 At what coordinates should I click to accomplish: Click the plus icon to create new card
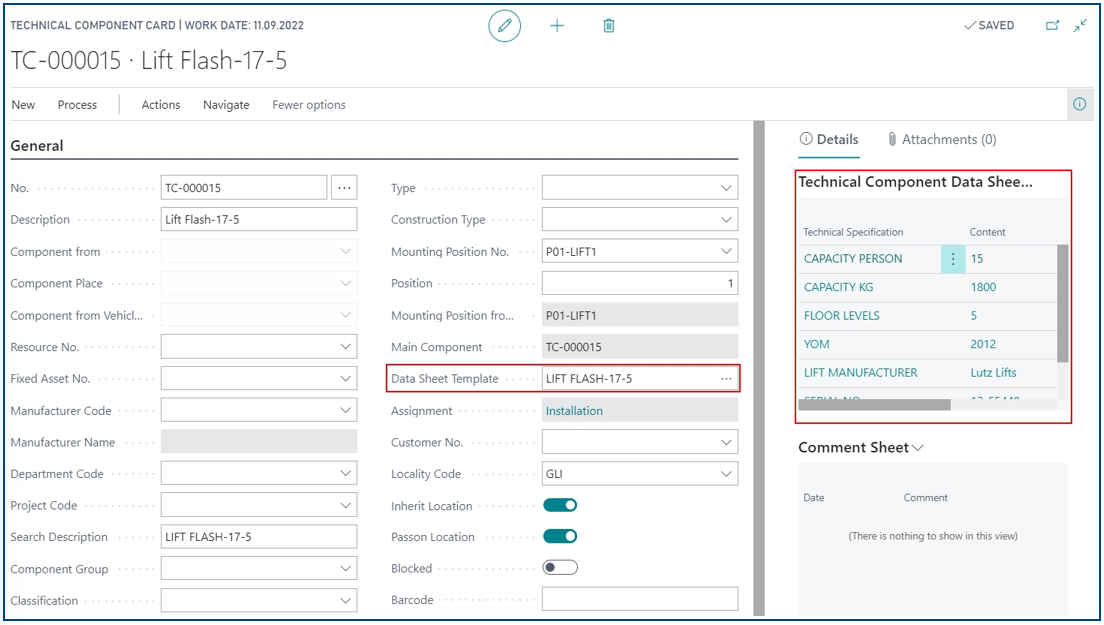tap(557, 26)
